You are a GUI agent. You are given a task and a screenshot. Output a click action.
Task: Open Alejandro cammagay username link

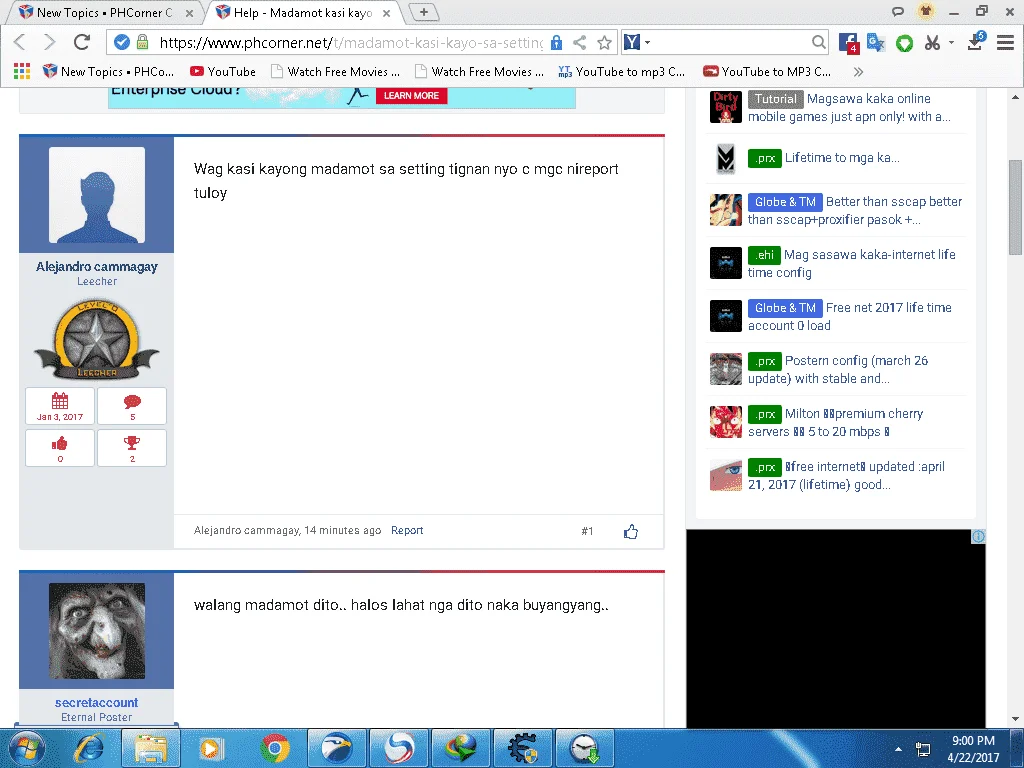(x=97, y=266)
